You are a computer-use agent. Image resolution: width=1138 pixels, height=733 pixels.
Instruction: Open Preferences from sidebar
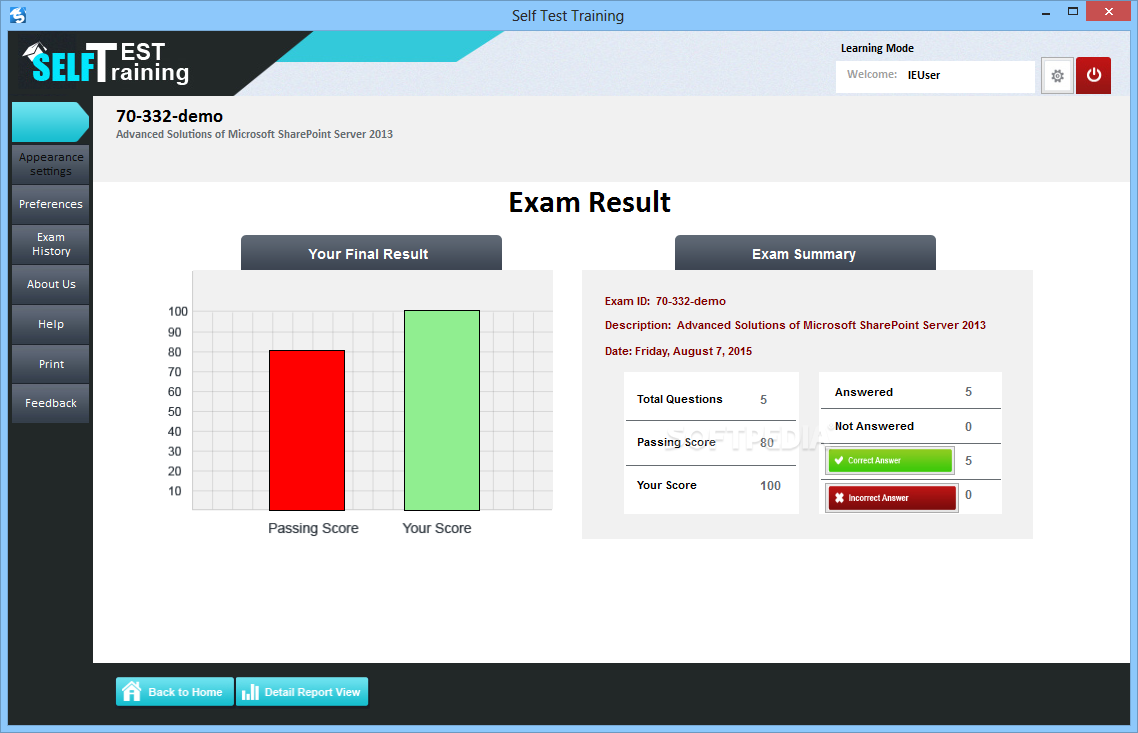pyautogui.click(x=51, y=204)
